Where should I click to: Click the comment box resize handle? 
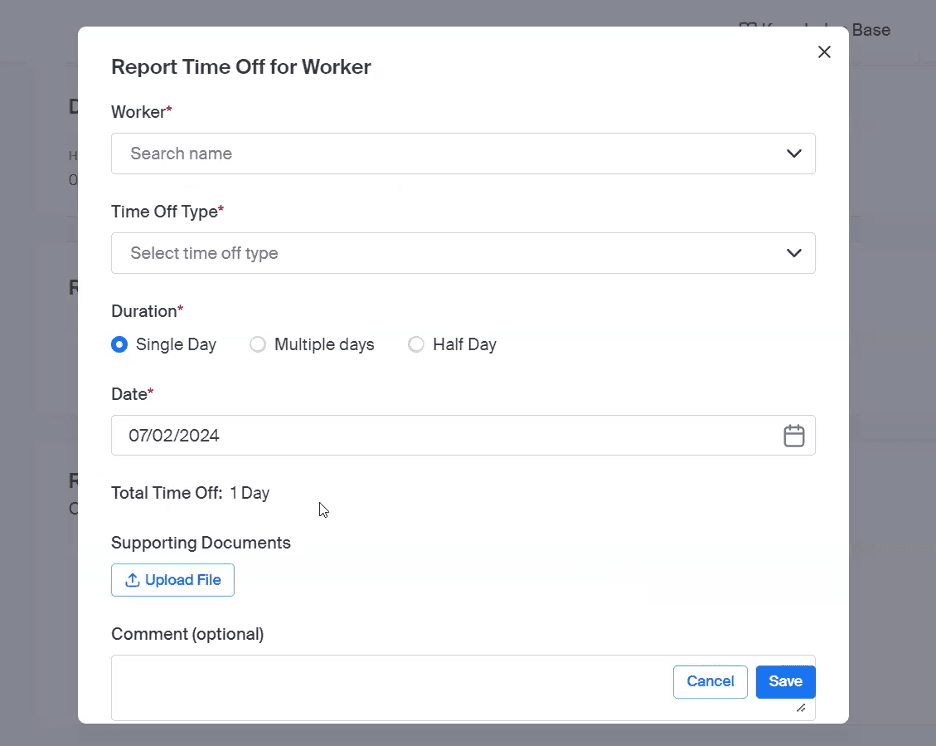tap(800, 708)
